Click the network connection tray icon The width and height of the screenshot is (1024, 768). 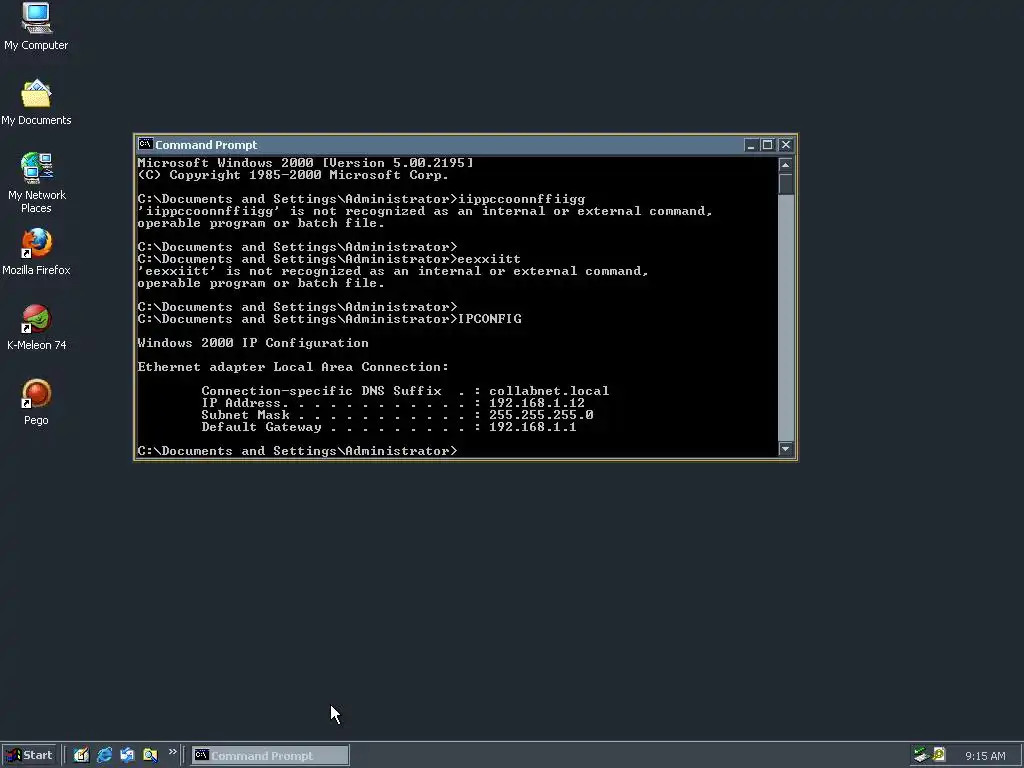point(921,755)
